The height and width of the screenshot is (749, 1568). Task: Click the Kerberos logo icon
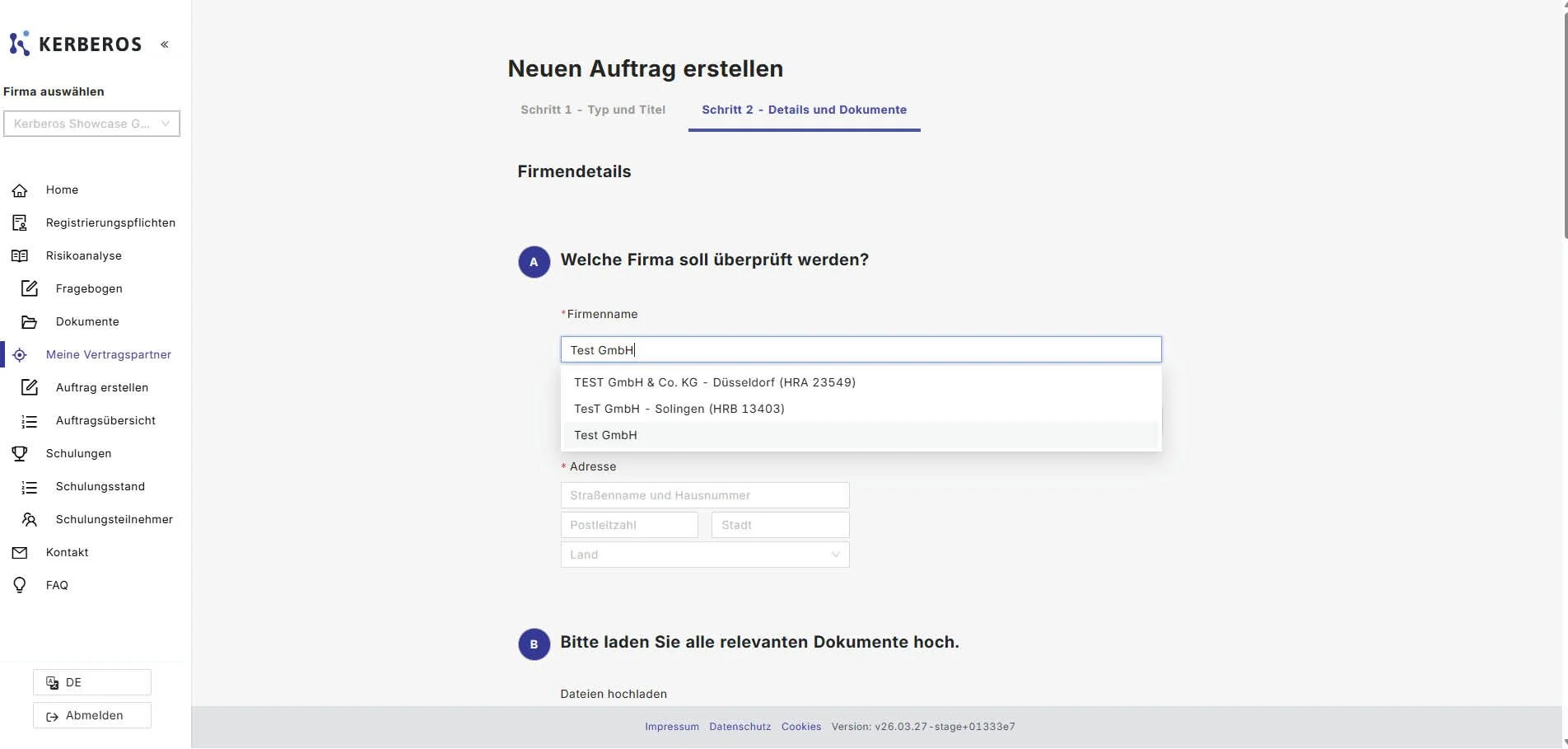coord(20,43)
